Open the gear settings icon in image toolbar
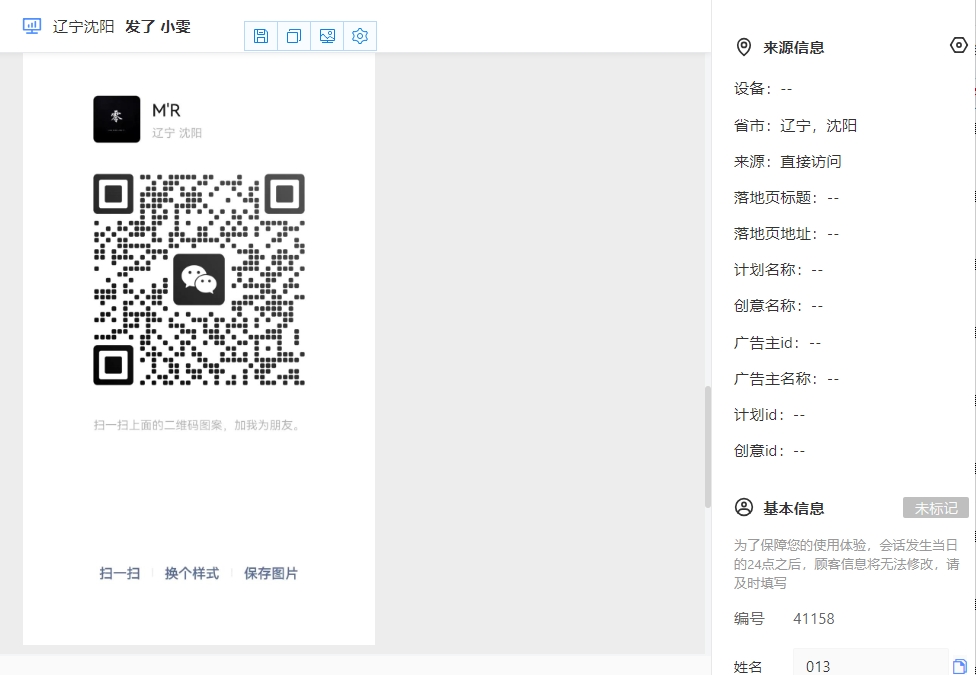This screenshot has width=976, height=675. click(360, 36)
